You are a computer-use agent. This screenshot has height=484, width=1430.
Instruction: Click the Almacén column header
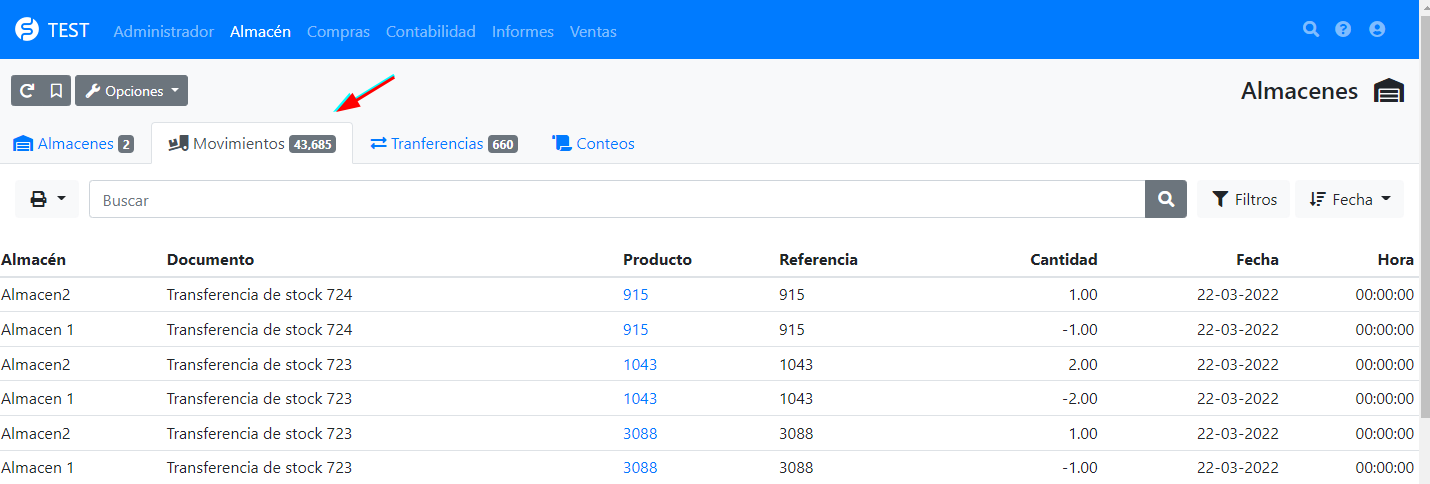click(34, 259)
